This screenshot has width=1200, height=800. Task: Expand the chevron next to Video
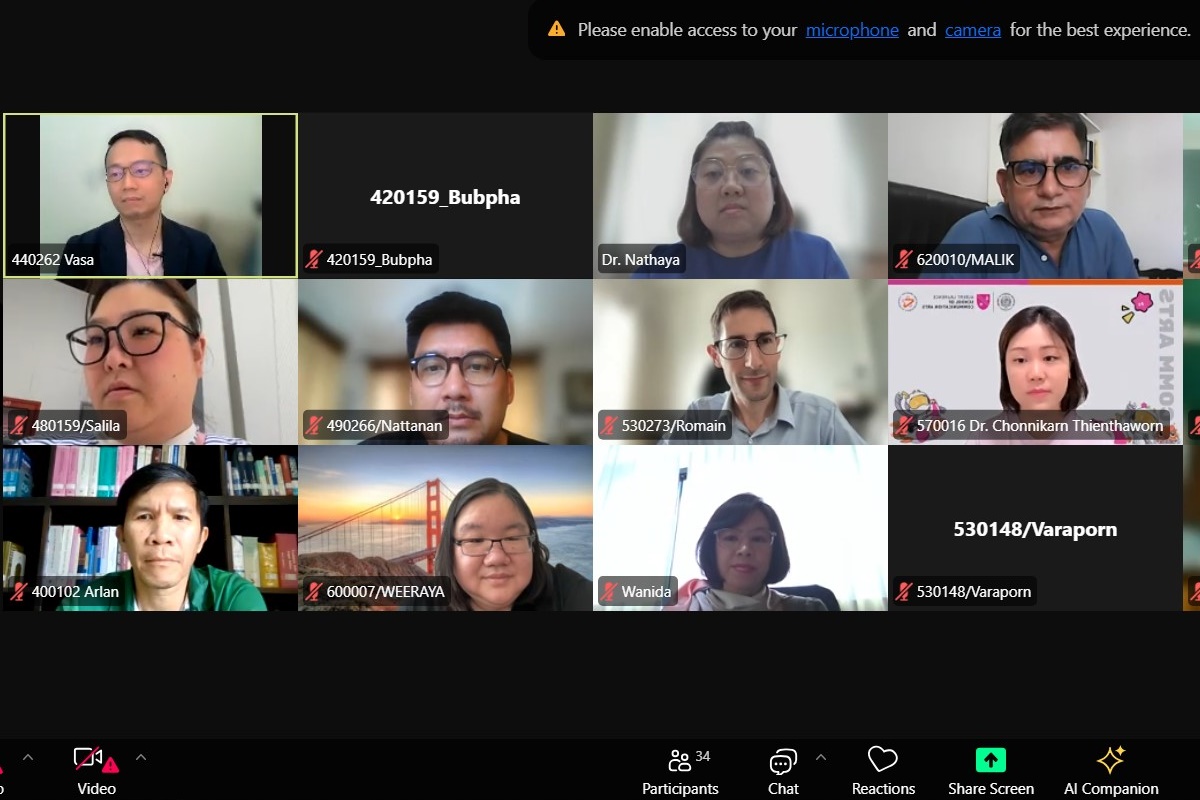(x=141, y=757)
